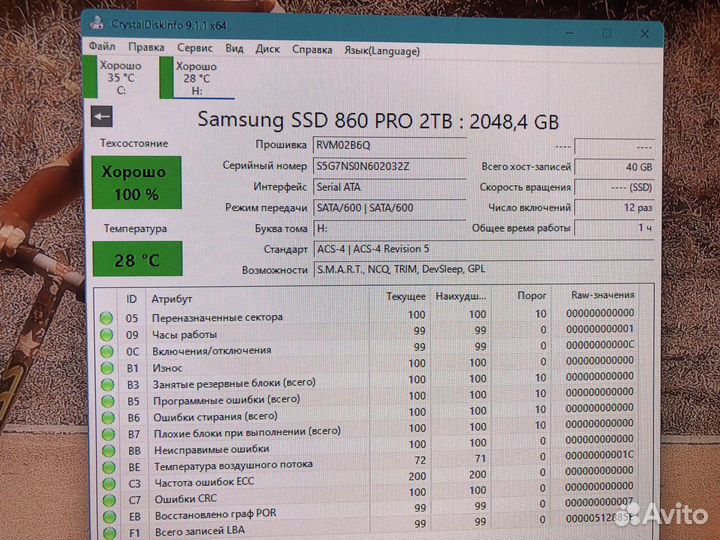720x540 pixels.
Task: Click power-on hours value 1 ч
Action: pos(614,227)
